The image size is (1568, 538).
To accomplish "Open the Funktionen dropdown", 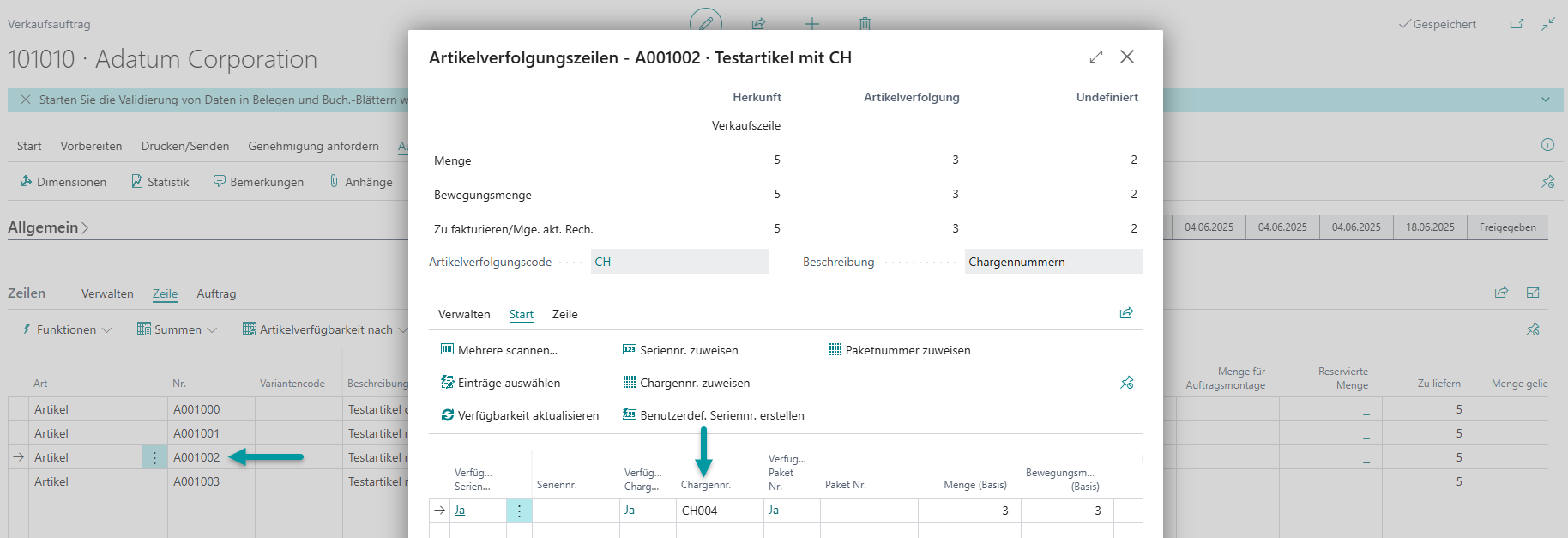I will pyautogui.click(x=67, y=329).
